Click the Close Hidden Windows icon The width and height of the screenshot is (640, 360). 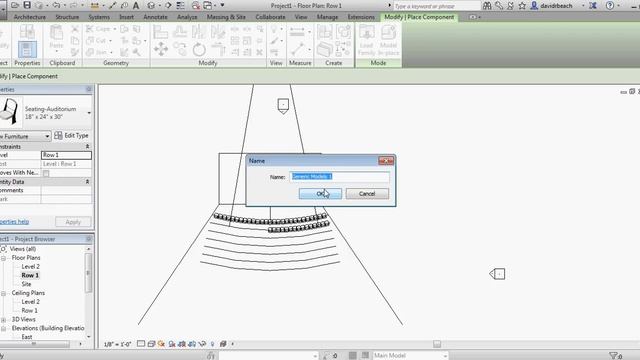tap(196, 5)
